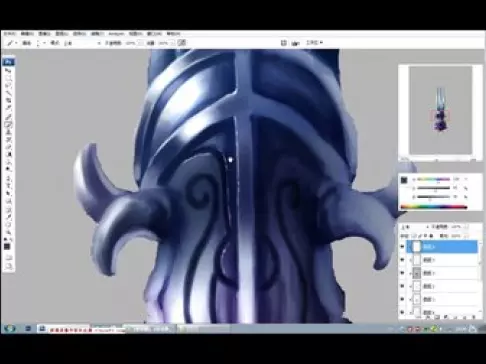Select the highlighted top layer row
The image size is (486, 364).
coord(442,247)
